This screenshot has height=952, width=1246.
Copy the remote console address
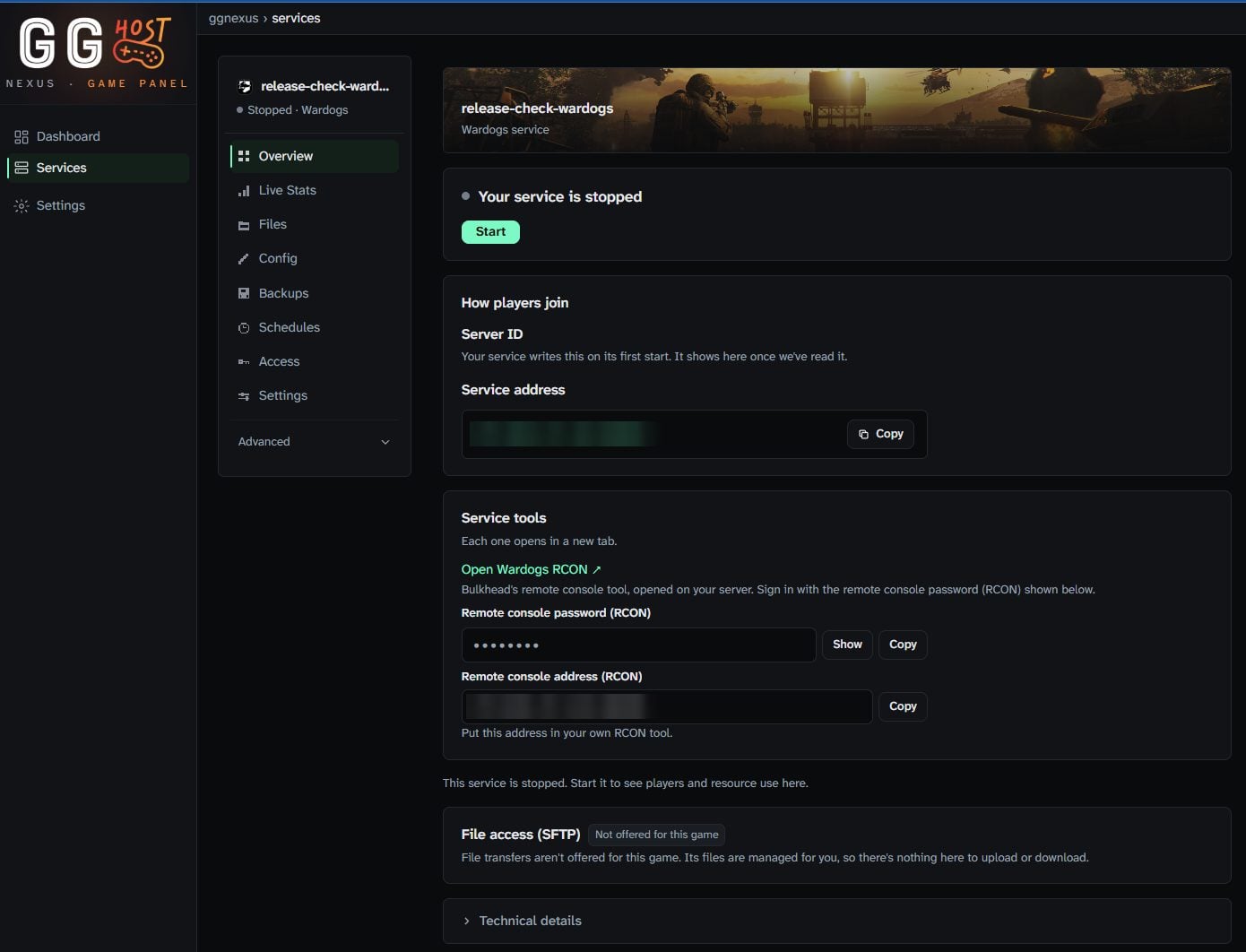pos(903,706)
